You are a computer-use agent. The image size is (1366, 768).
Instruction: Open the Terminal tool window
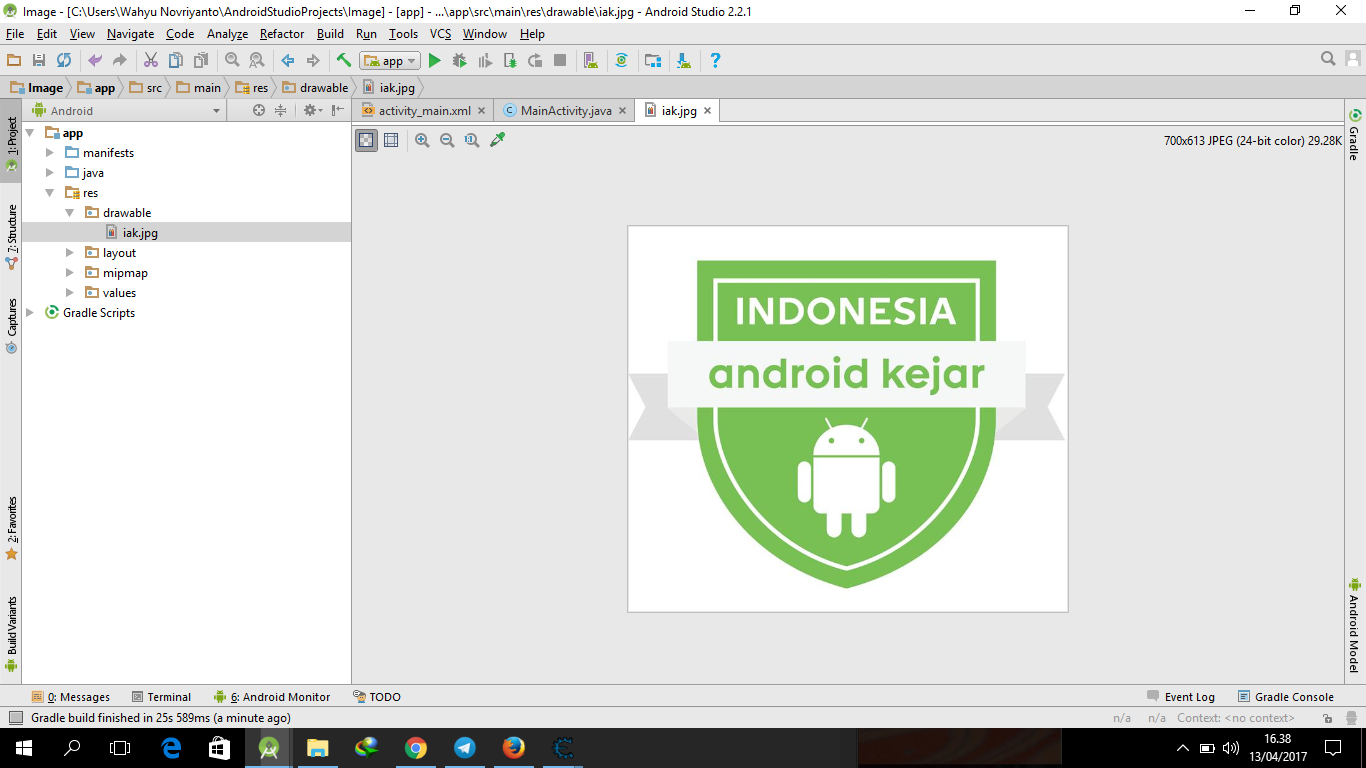tap(159, 697)
